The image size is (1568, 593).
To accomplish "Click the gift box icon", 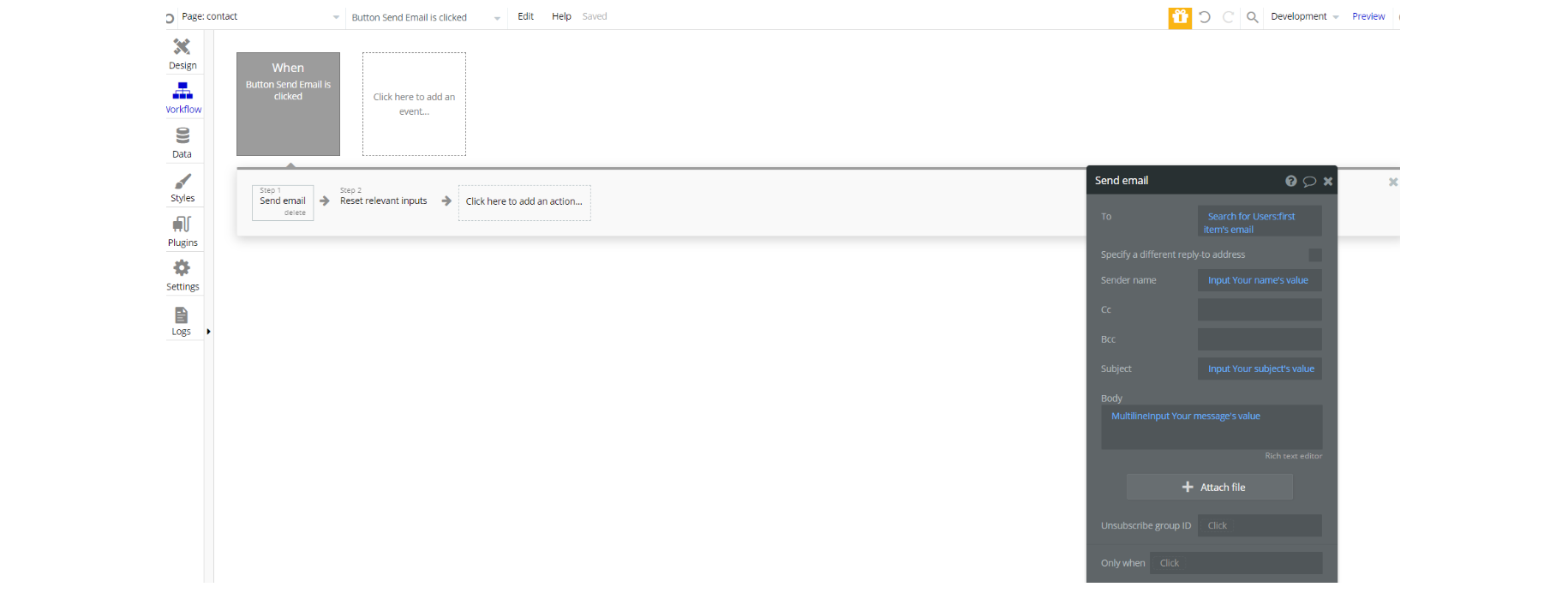I will point(1180,17).
